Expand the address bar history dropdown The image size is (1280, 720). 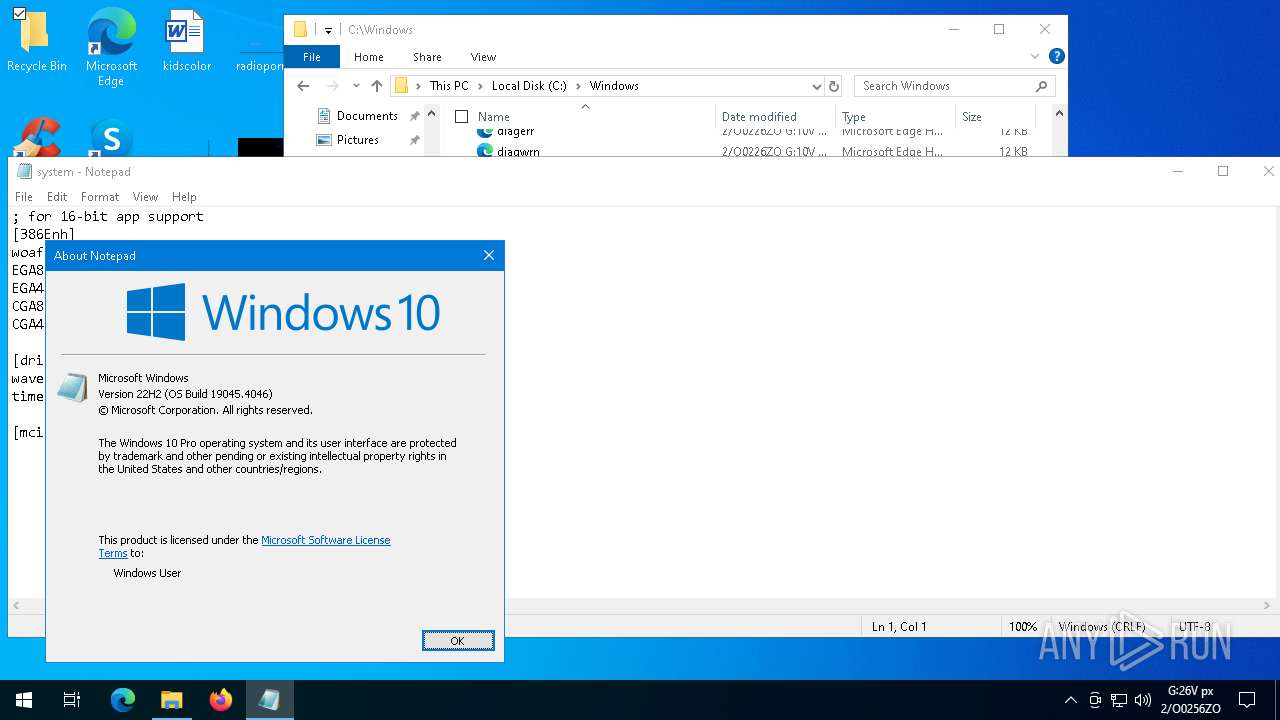click(x=817, y=86)
